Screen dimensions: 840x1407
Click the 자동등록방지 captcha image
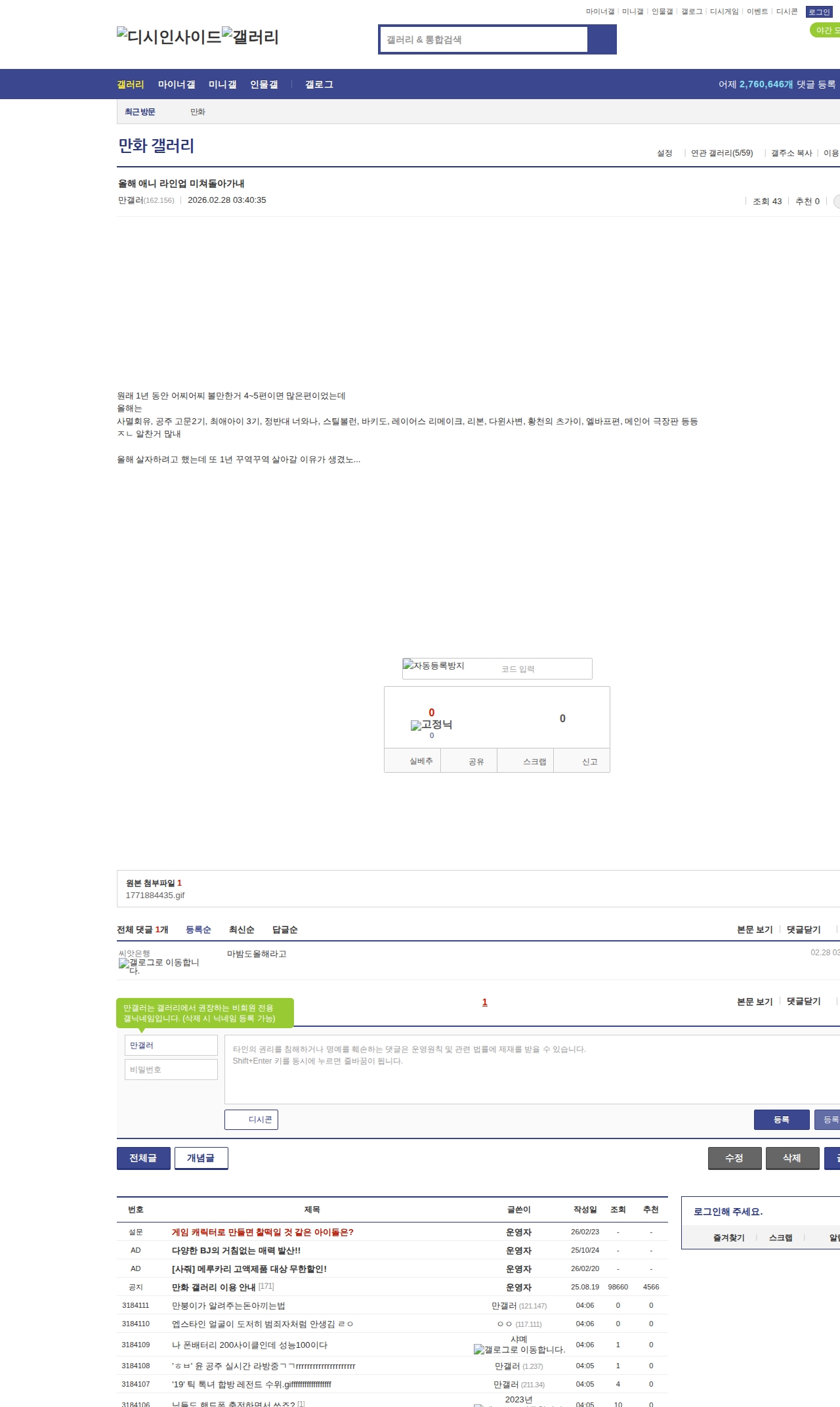coord(433,666)
